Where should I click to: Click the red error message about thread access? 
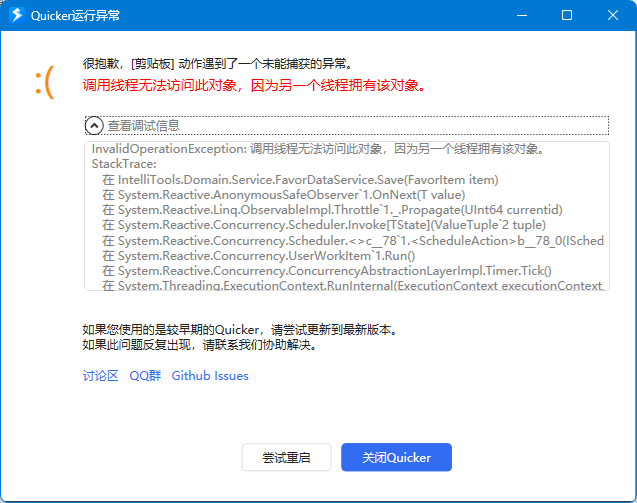pyautogui.click(x=254, y=85)
